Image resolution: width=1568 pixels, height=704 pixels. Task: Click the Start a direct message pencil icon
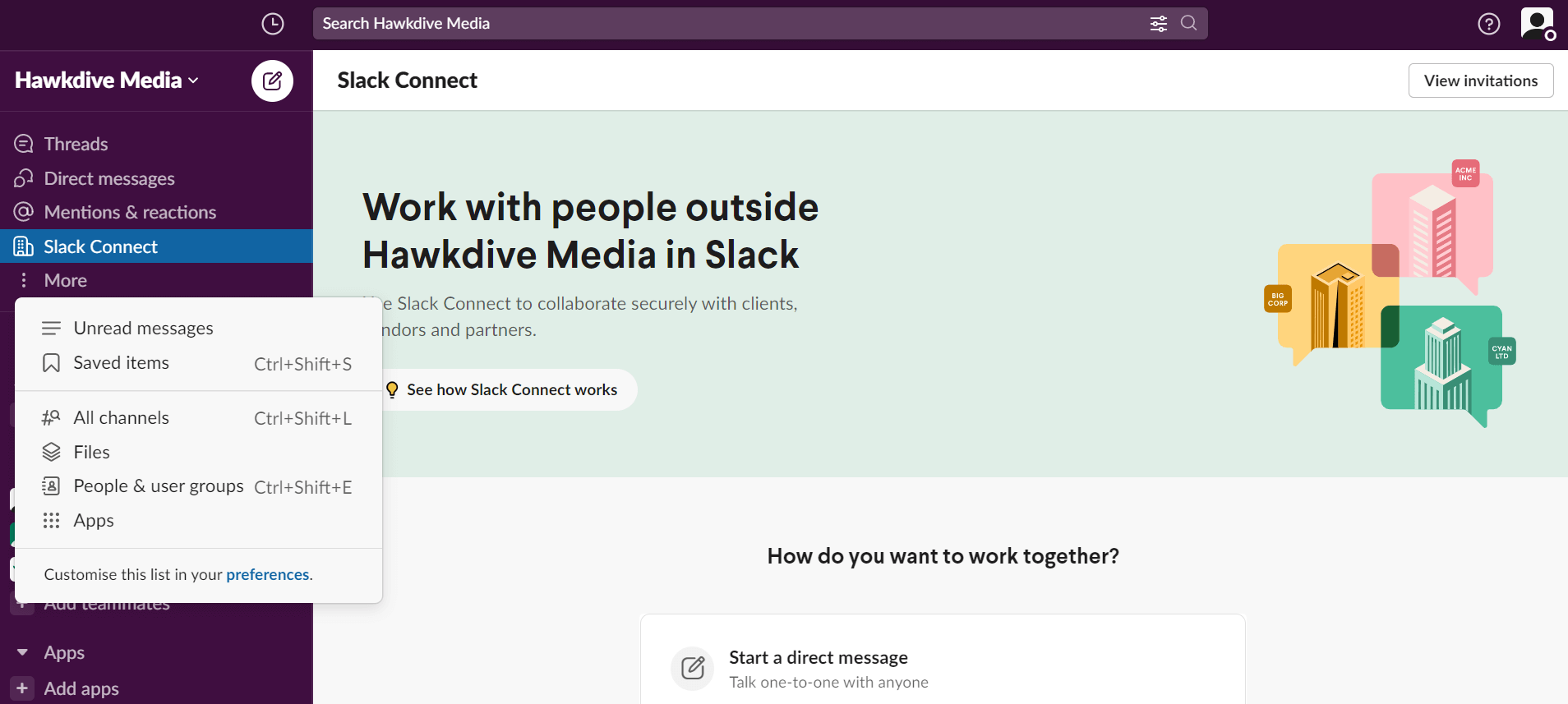(x=693, y=668)
